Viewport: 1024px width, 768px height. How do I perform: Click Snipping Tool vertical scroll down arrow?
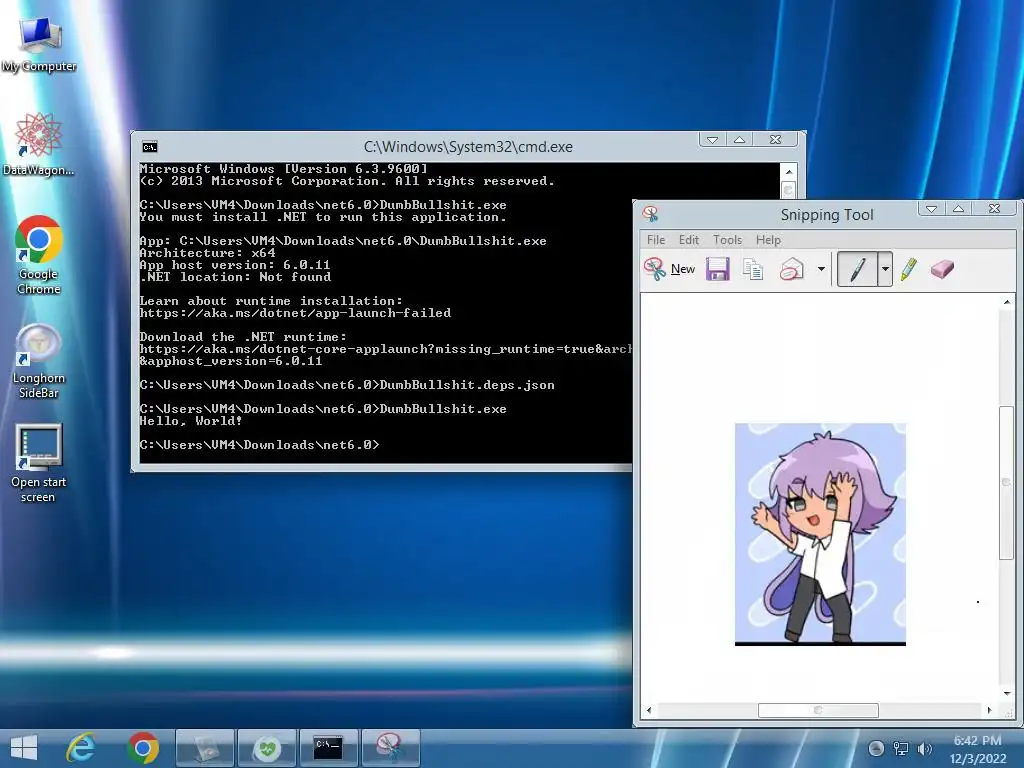pyautogui.click(x=1006, y=693)
